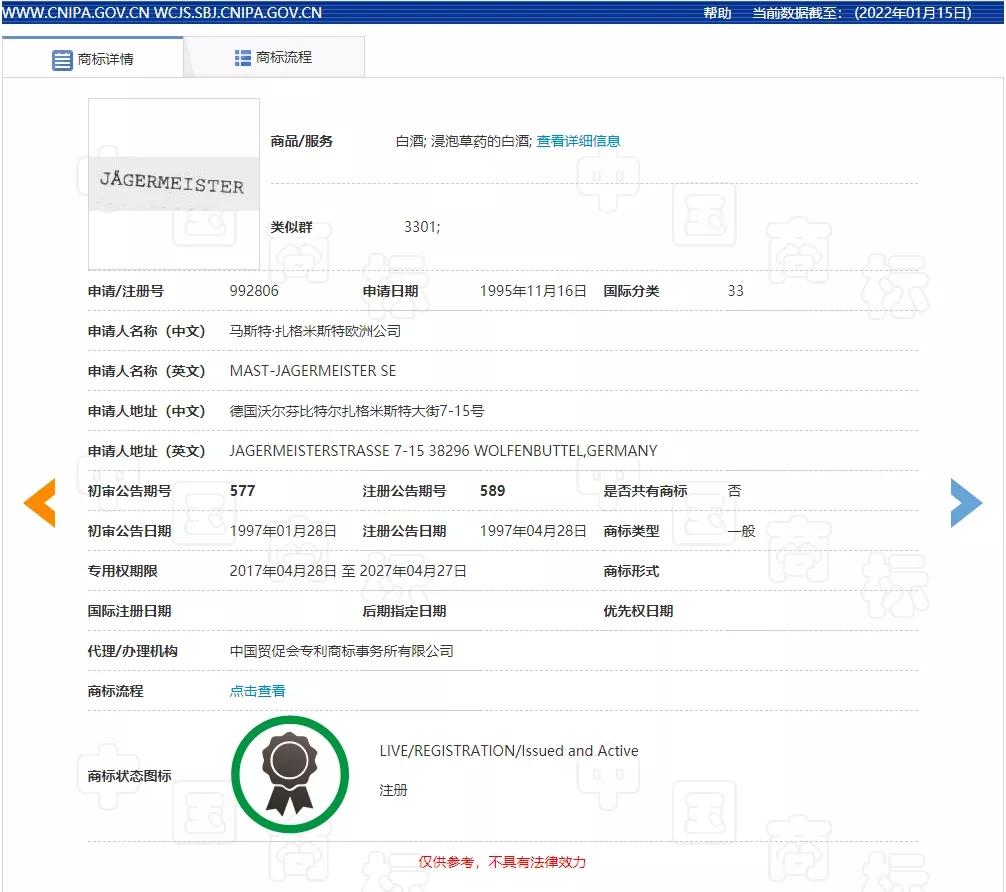Select status text LIVE/REGISTRATION/Issued and Active
Image resolution: width=1006 pixels, height=892 pixels.
click(509, 751)
